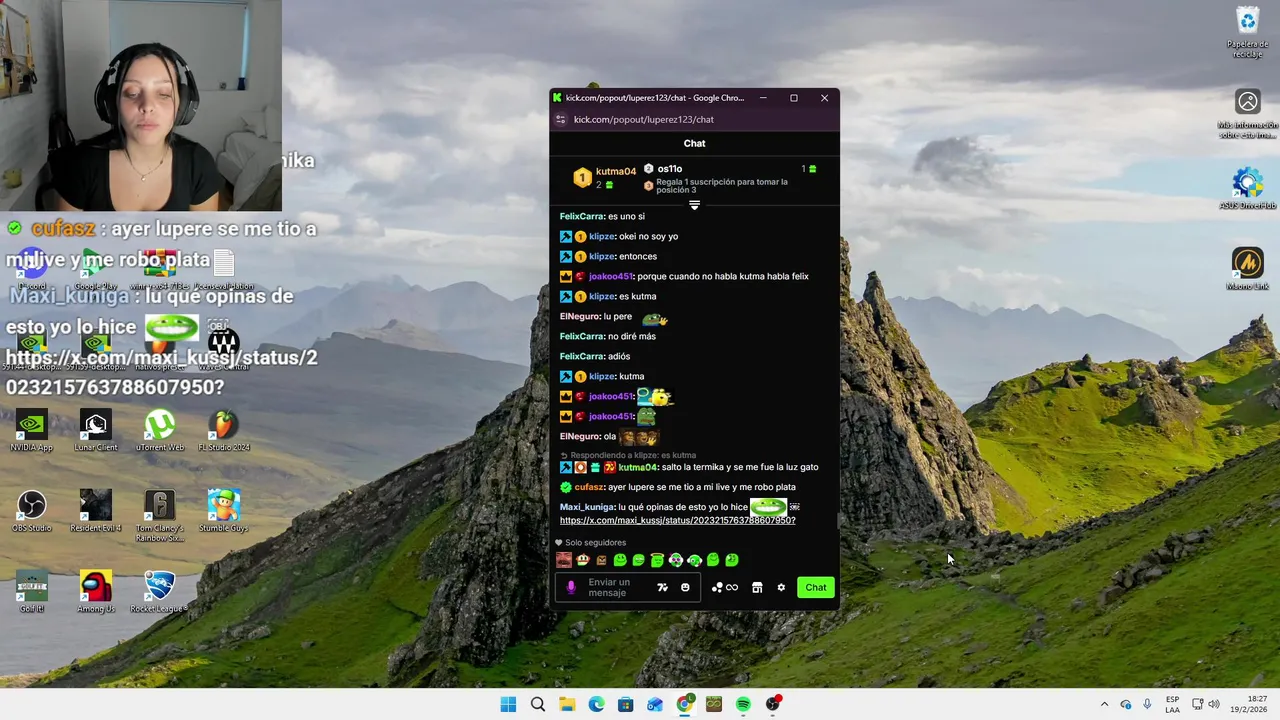Image resolution: width=1280 pixels, height=720 pixels.
Task: Click the purple microphone icon in chat input
Action: pyautogui.click(x=571, y=588)
